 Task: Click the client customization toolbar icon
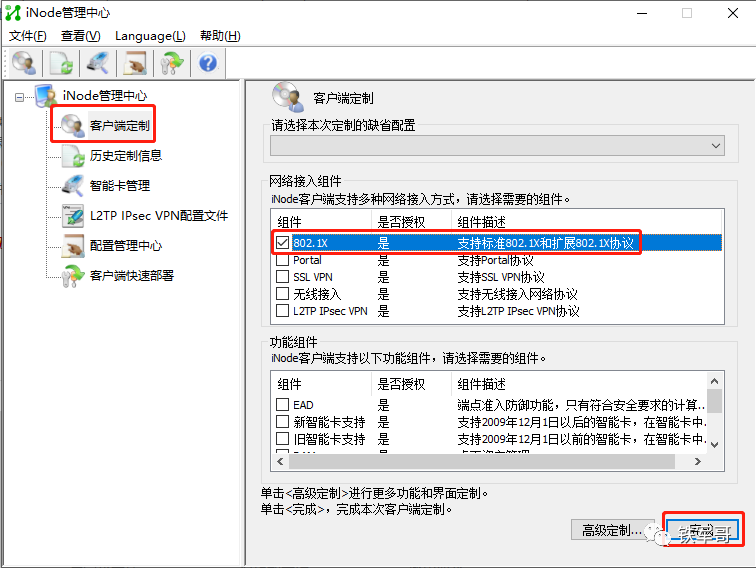coord(25,63)
